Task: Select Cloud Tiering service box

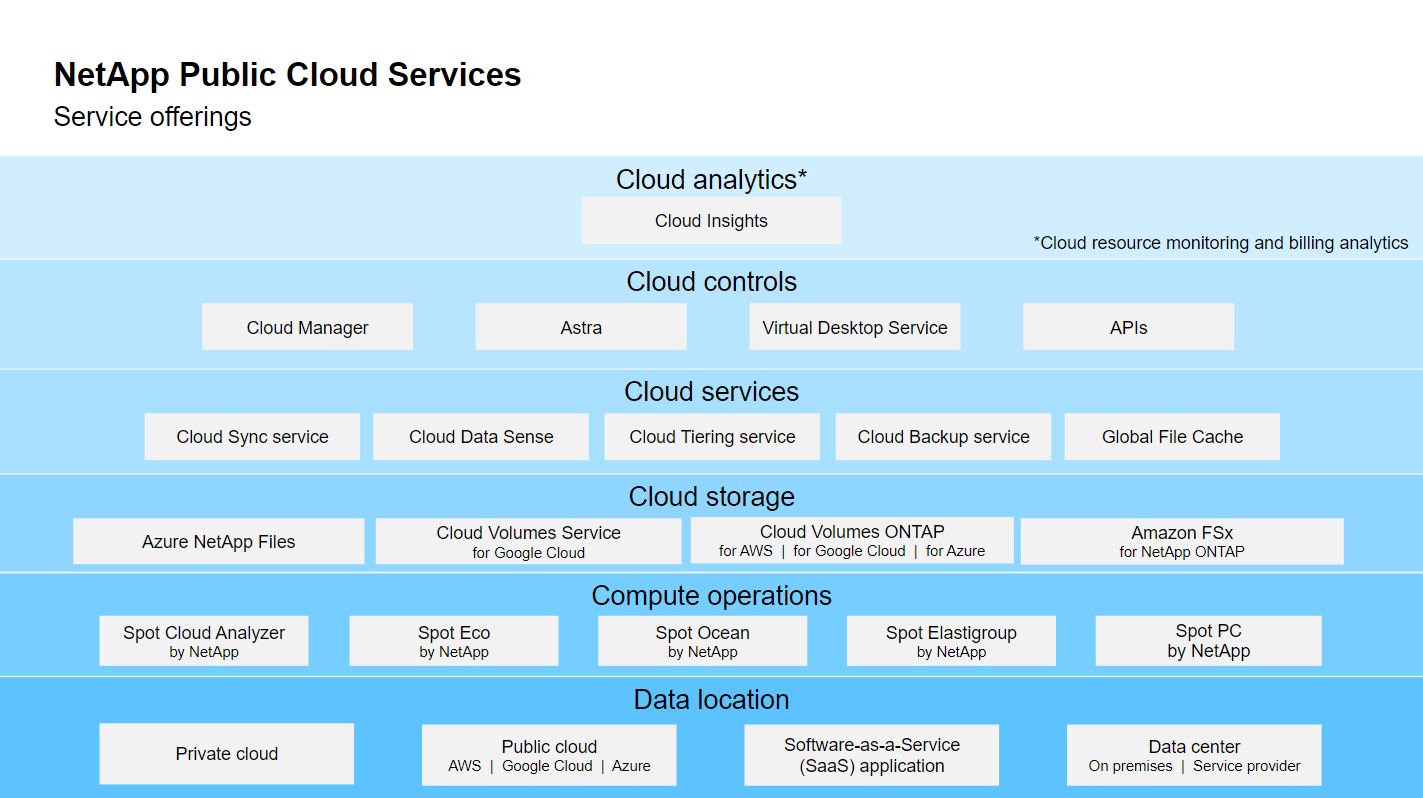Action: click(712, 437)
